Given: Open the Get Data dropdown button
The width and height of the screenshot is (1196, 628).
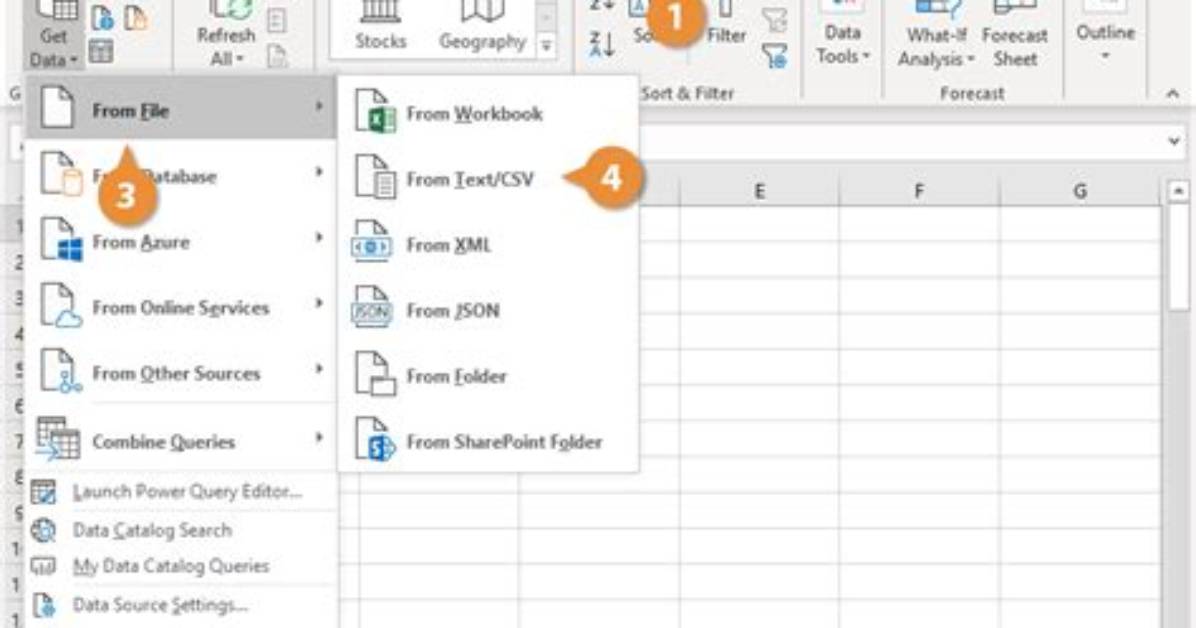Looking at the screenshot, I should click(x=53, y=34).
